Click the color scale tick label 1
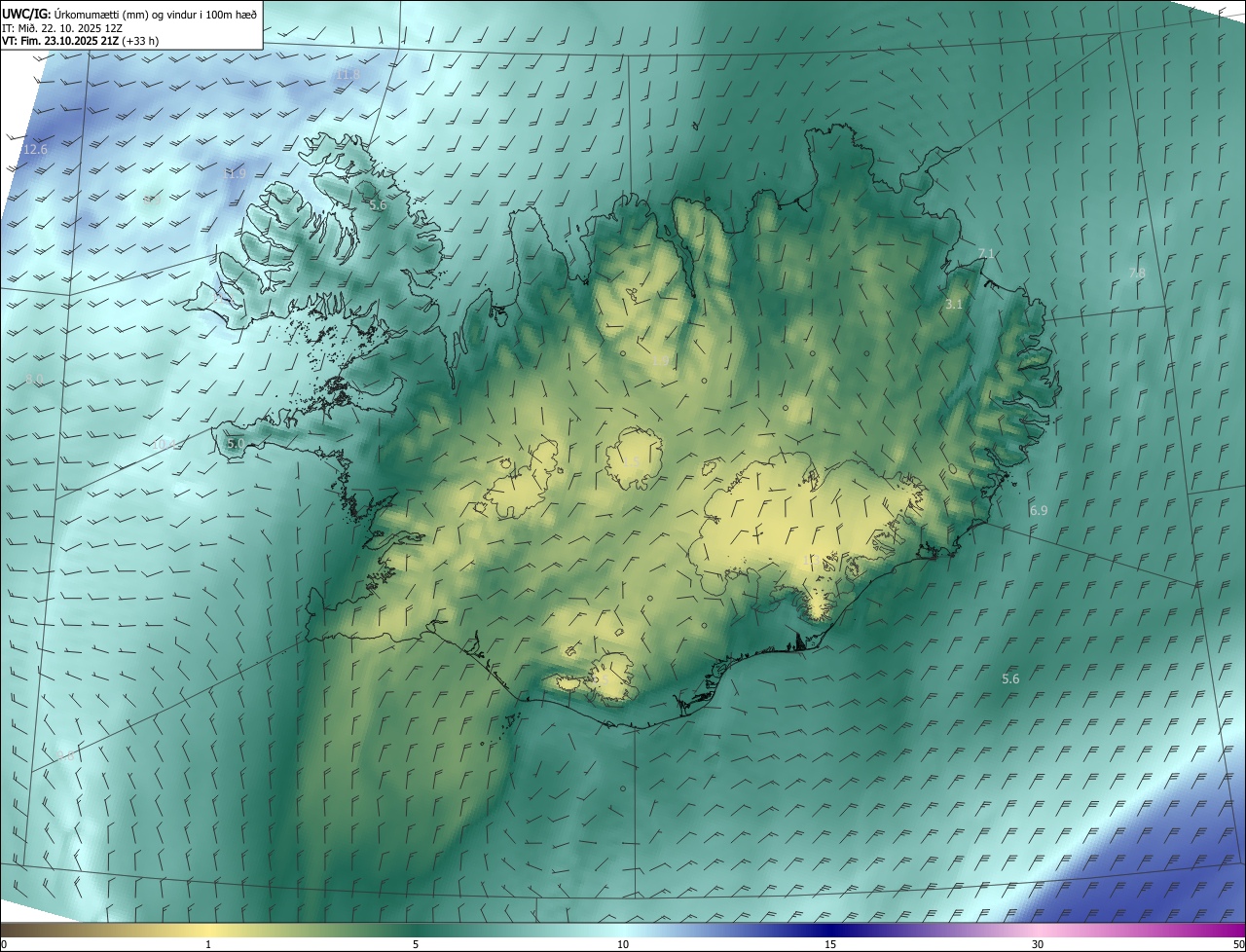This screenshot has width=1246, height=952. pos(208,945)
